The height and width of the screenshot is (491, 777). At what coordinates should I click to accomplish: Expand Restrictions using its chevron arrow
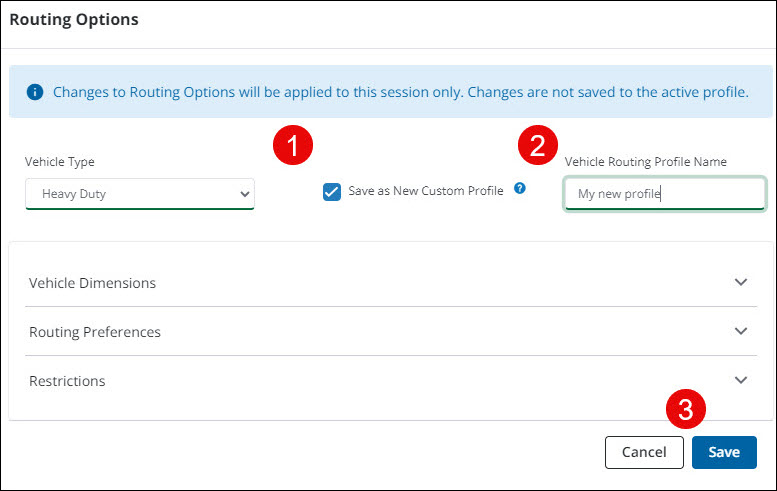740,380
